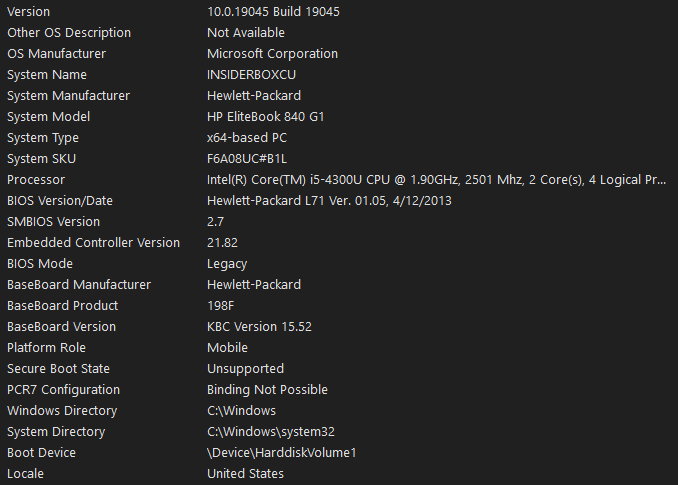Select the BaseBoard Product row
678x485 pixels.
62,306
